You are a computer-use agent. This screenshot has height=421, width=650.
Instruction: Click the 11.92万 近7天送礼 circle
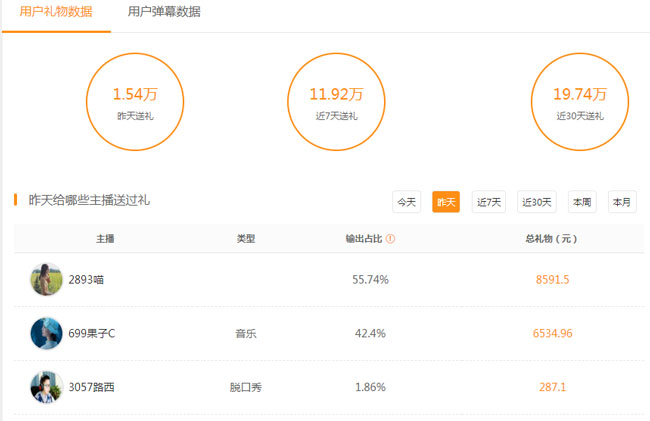[335, 102]
